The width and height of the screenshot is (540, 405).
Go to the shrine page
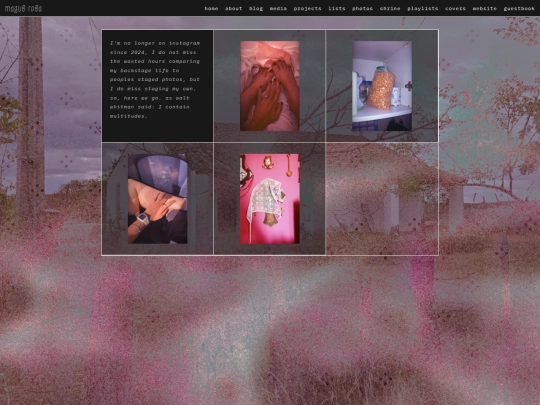390,8
